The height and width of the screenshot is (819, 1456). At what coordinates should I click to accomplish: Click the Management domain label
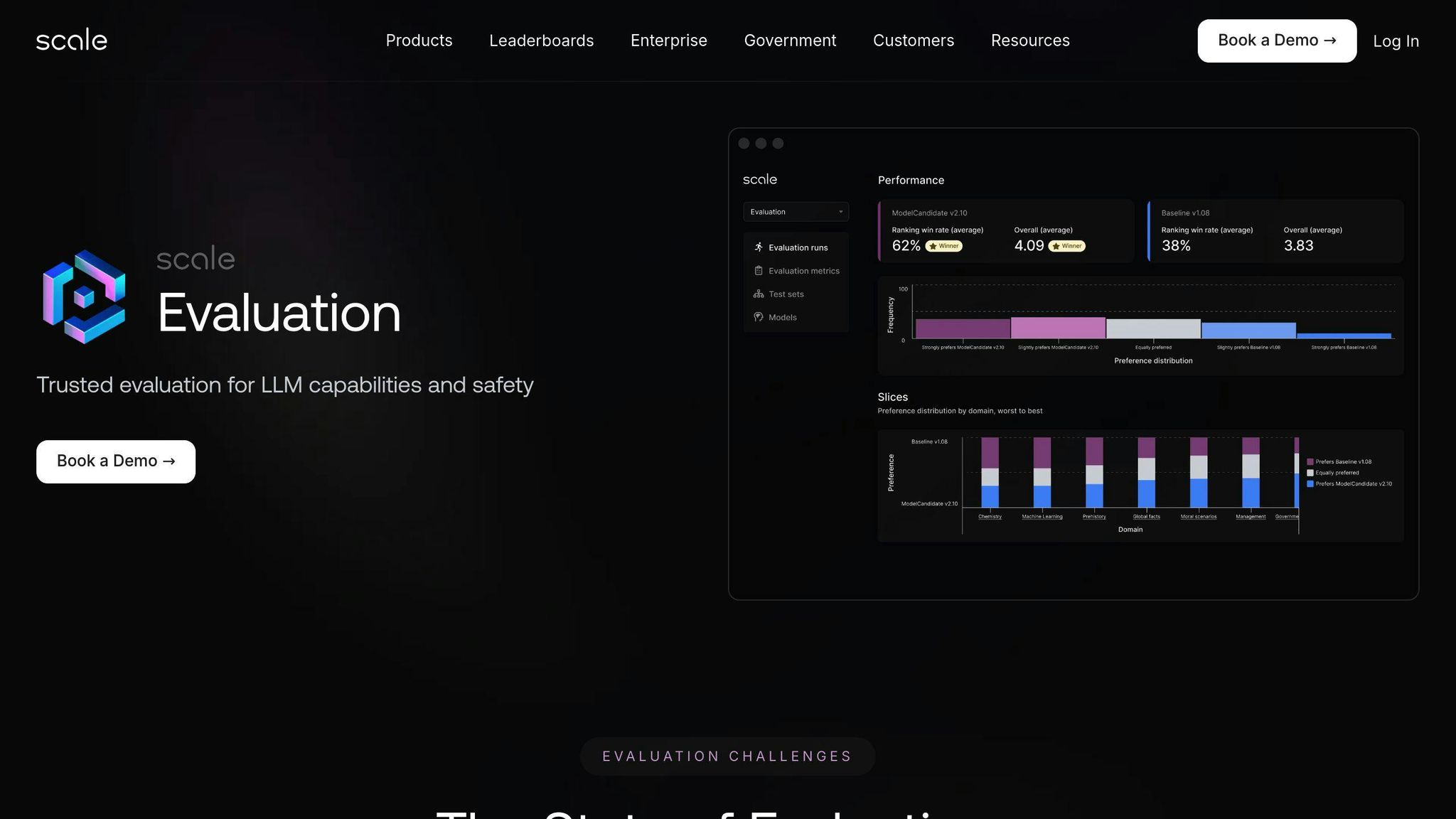(1251, 517)
